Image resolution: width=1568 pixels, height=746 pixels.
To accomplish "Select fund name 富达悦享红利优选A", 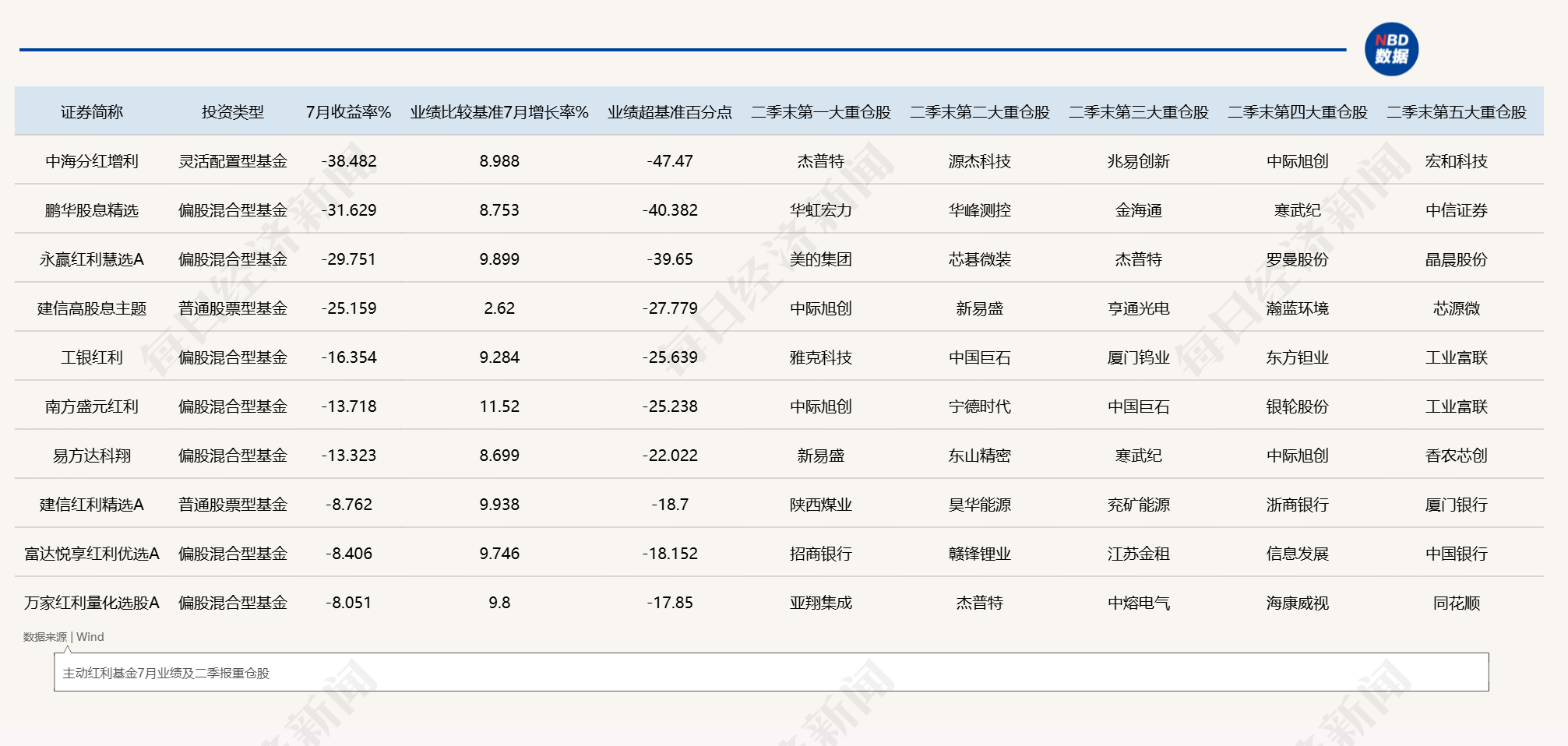I will pyautogui.click(x=92, y=554).
